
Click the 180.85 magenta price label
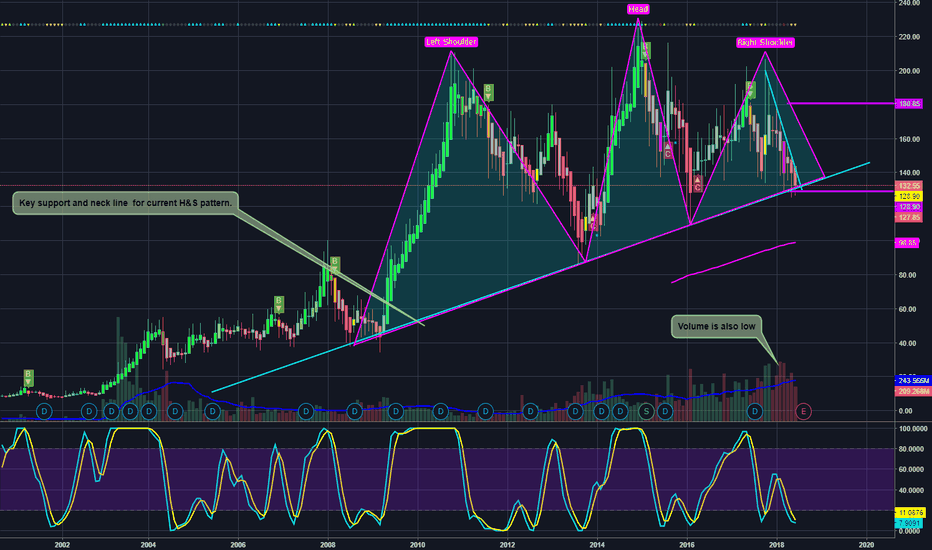click(909, 103)
